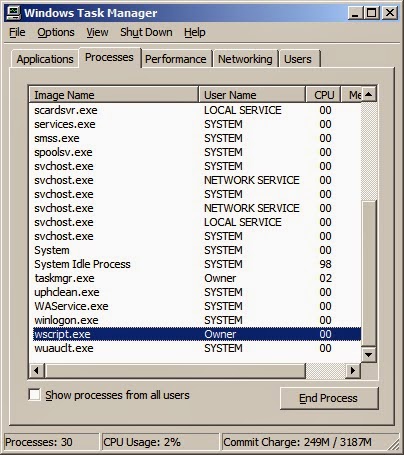The image size is (404, 455).
Task: Select the Processes tab
Action: [x=109, y=57]
